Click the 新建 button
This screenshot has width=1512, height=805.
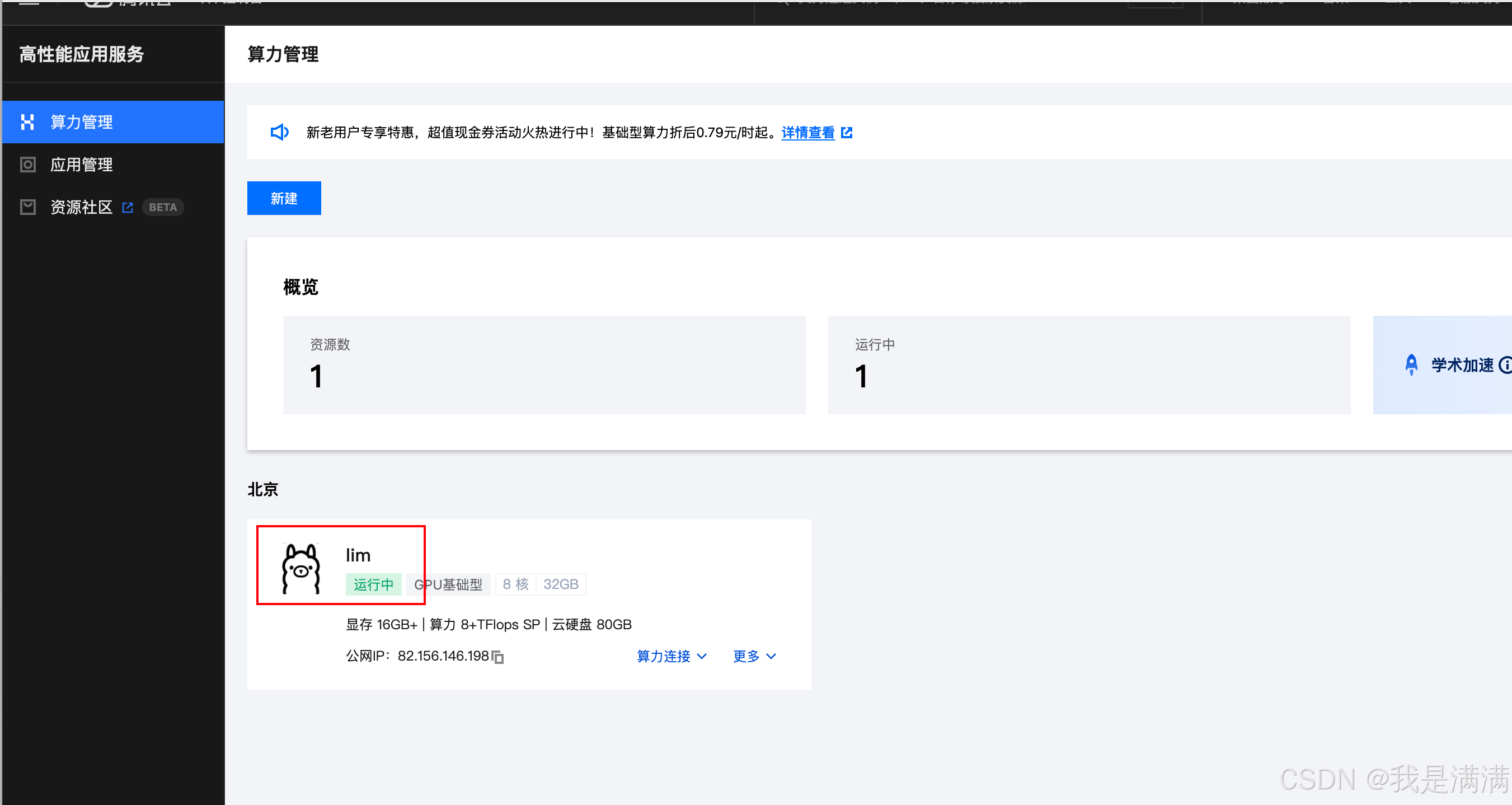tap(284, 199)
